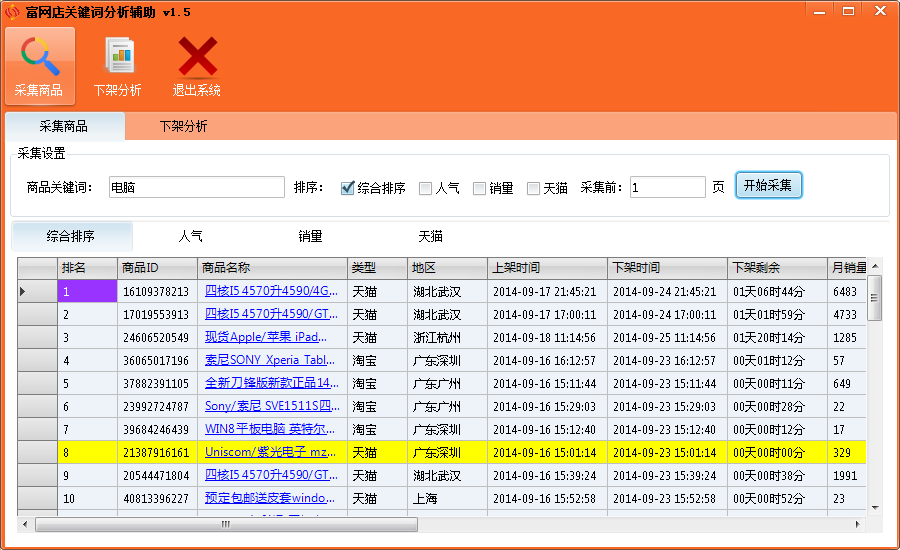Click the current row arrow indicator
This screenshot has height=550, width=900.
[23, 292]
